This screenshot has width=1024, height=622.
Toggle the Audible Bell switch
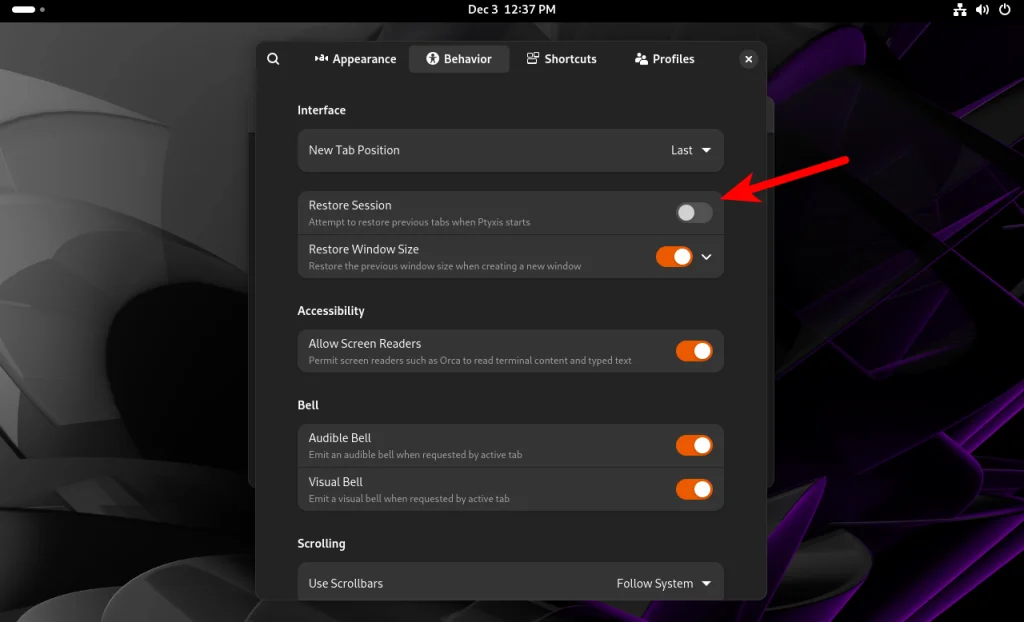(x=694, y=446)
